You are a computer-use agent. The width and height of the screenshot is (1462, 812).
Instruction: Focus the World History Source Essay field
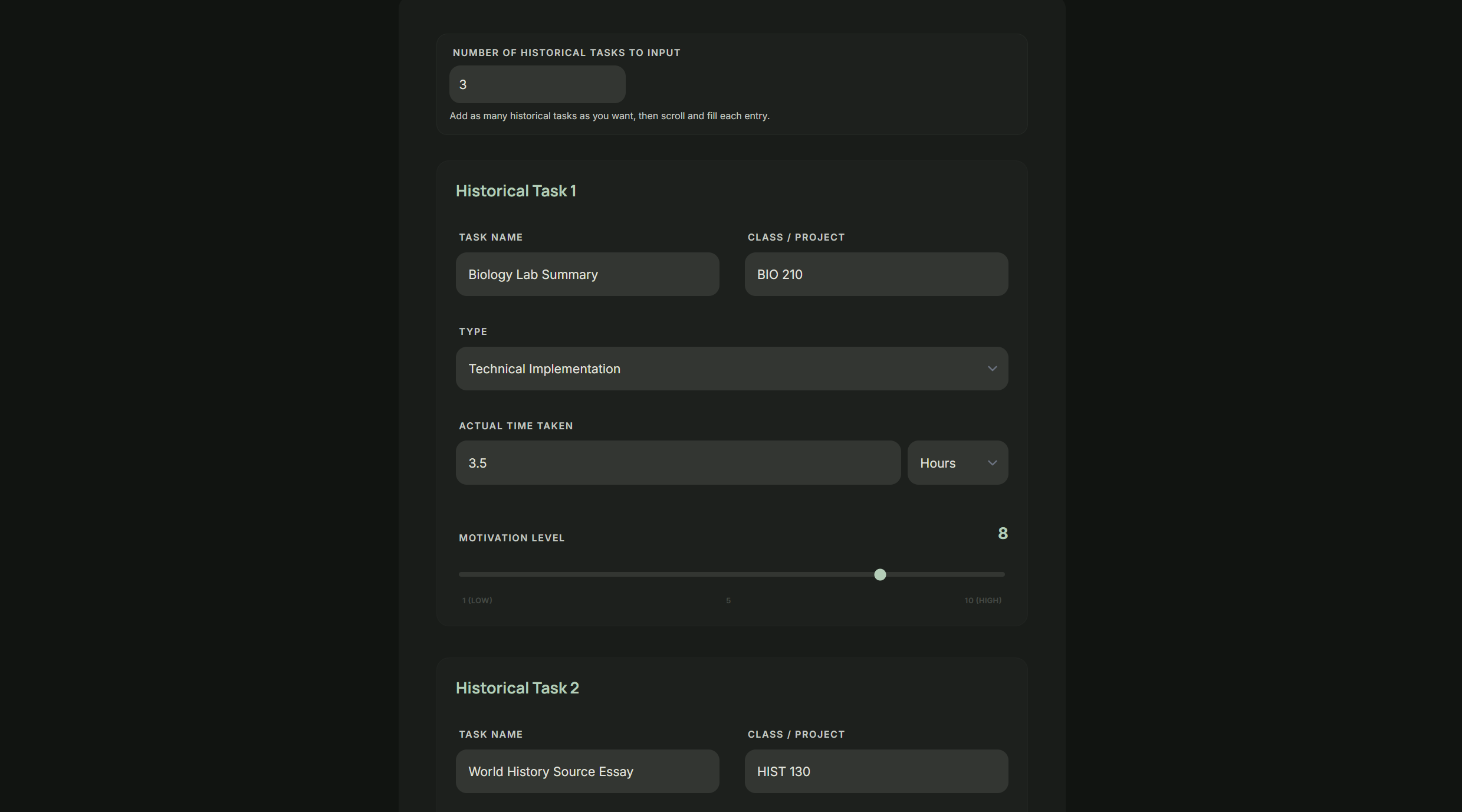(587, 771)
